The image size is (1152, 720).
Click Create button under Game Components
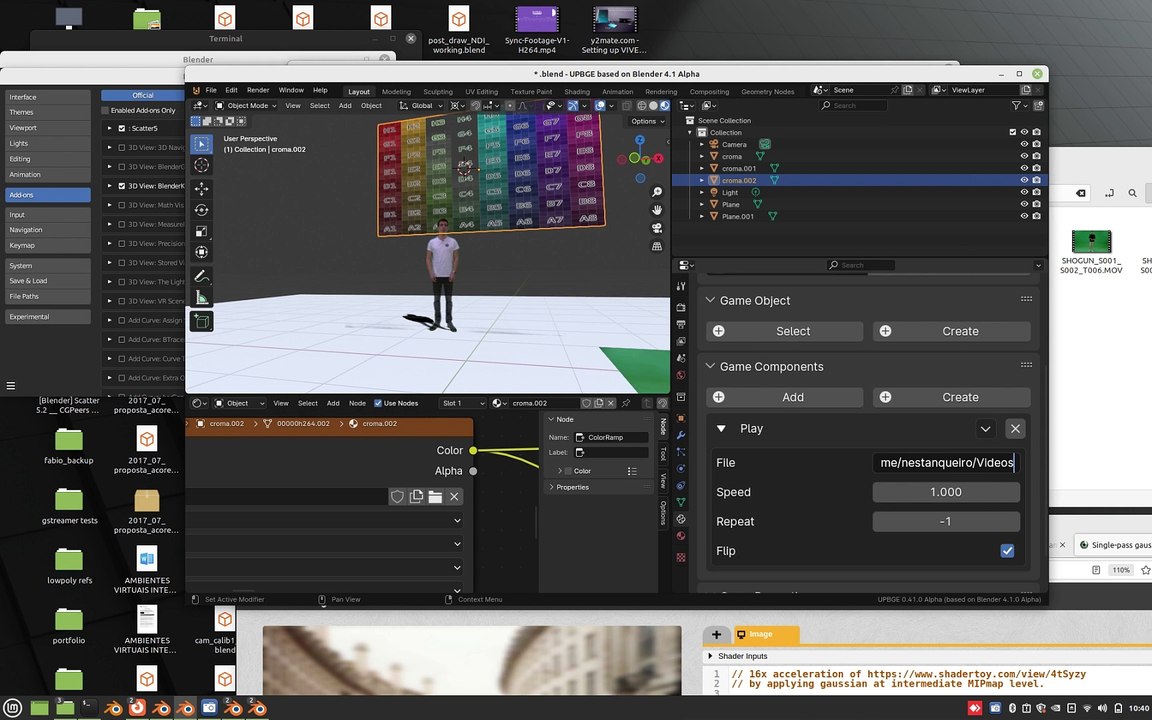[x=951, y=397]
